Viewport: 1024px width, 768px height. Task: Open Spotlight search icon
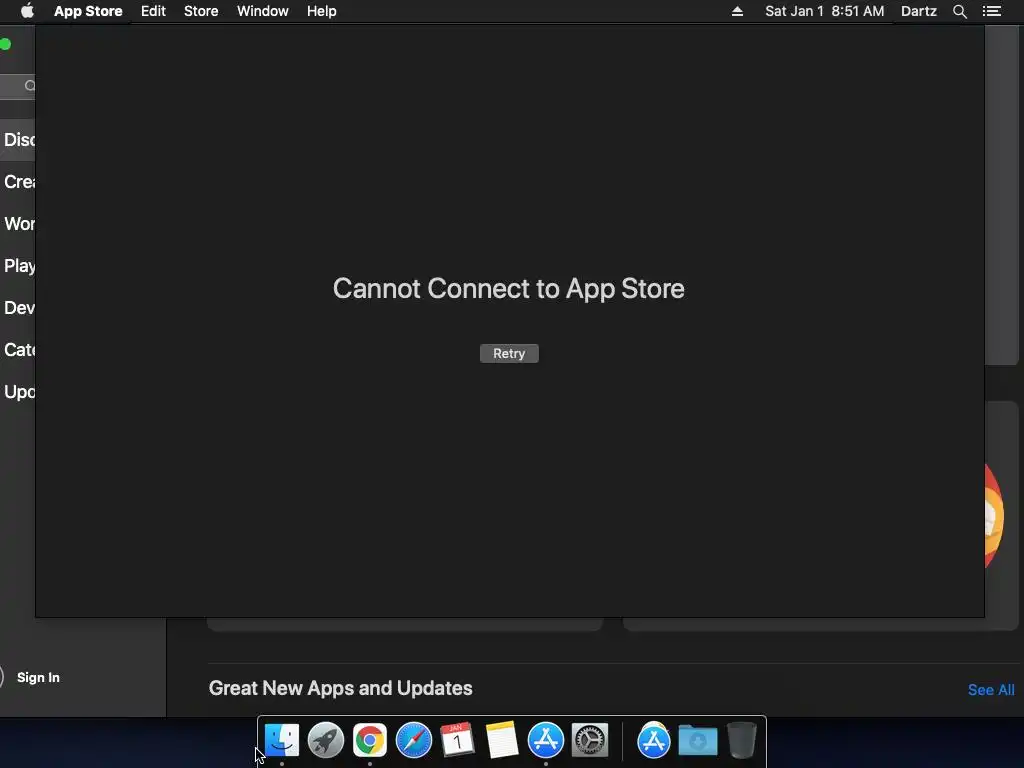point(960,11)
